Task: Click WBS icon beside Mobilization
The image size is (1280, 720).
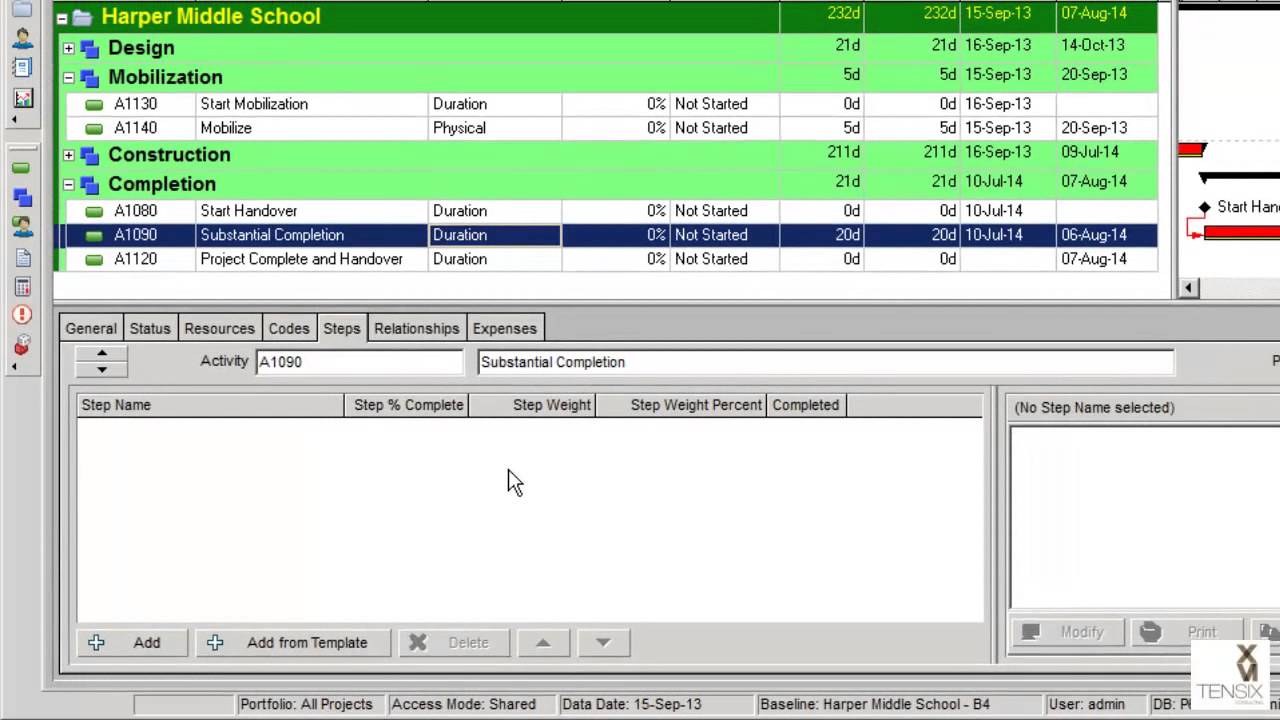Action: [x=89, y=78]
